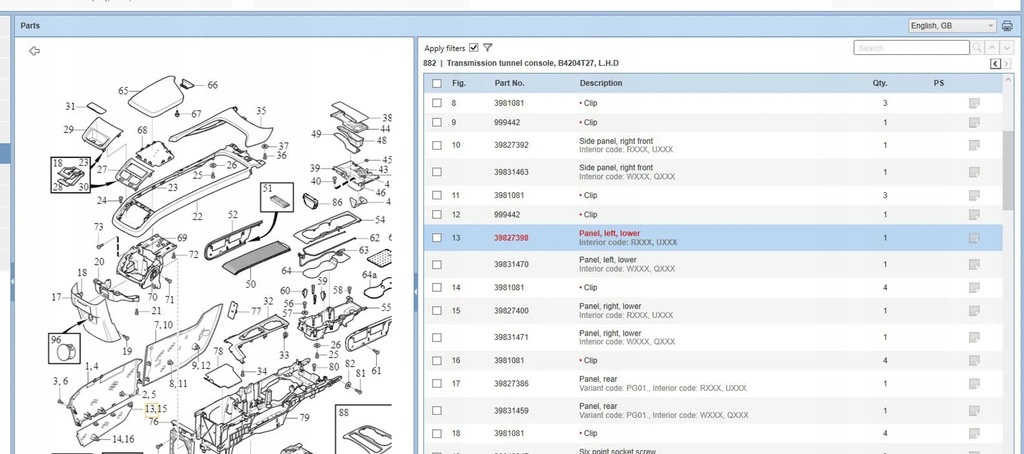
Task: Open note icon for Fig. 14 Clip row
Action: pos(974,287)
